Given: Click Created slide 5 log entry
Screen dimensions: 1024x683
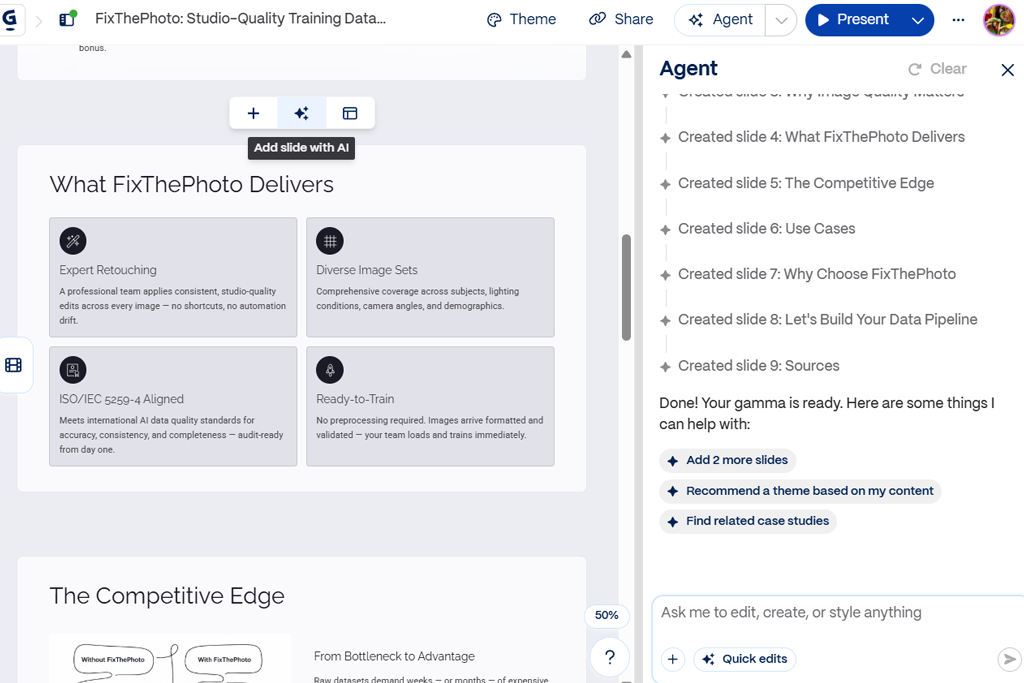Looking at the screenshot, I should 806,183.
